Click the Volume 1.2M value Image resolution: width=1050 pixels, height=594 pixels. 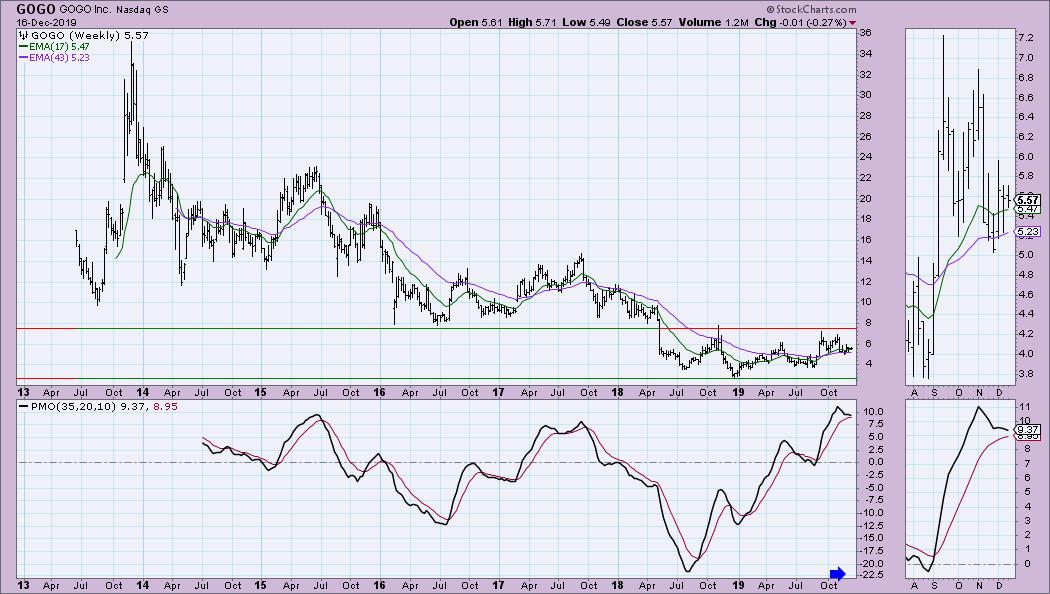713,22
